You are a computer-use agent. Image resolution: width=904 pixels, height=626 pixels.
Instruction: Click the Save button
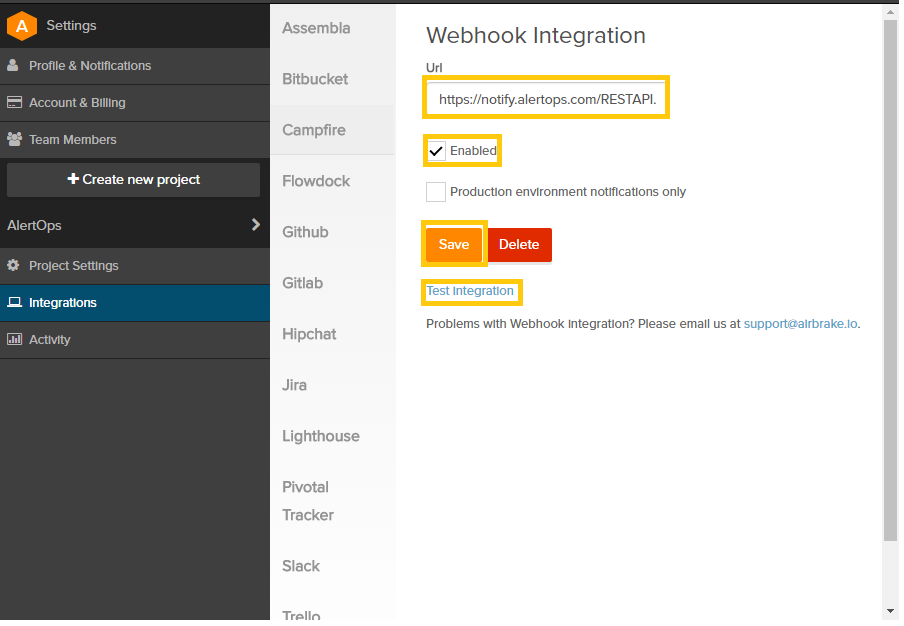pyautogui.click(x=454, y=244)
